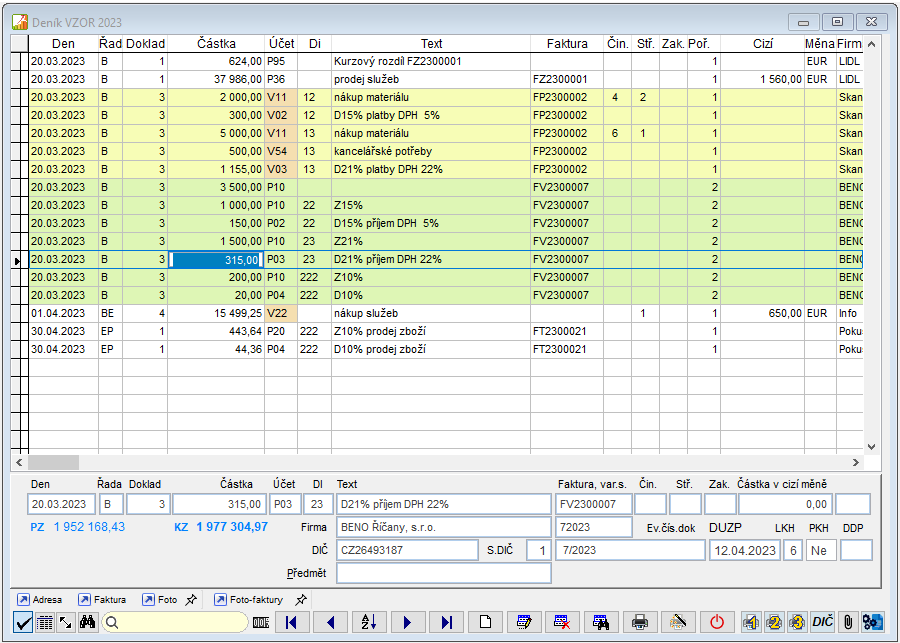Click the empty Předmět input field
The height and width of the screenshot is (643, 900).
(x=444, y=573)
